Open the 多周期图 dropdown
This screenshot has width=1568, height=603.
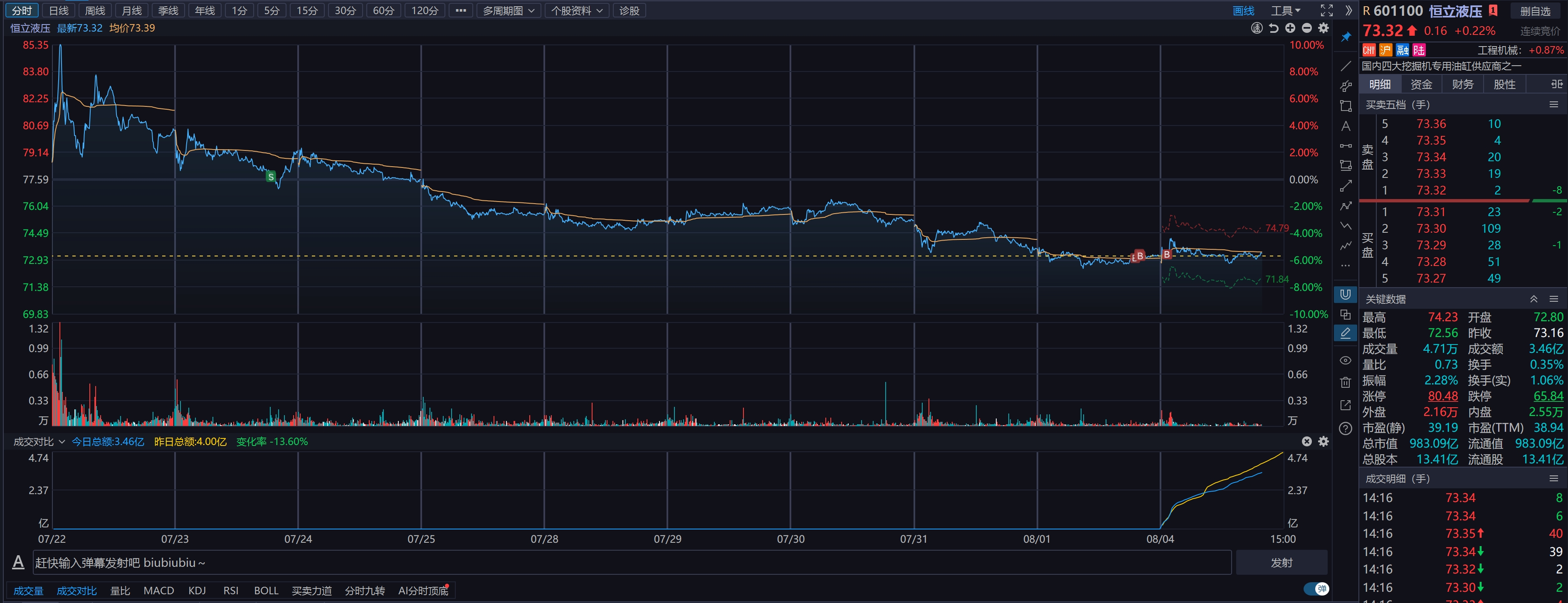(x=508, y=10)
